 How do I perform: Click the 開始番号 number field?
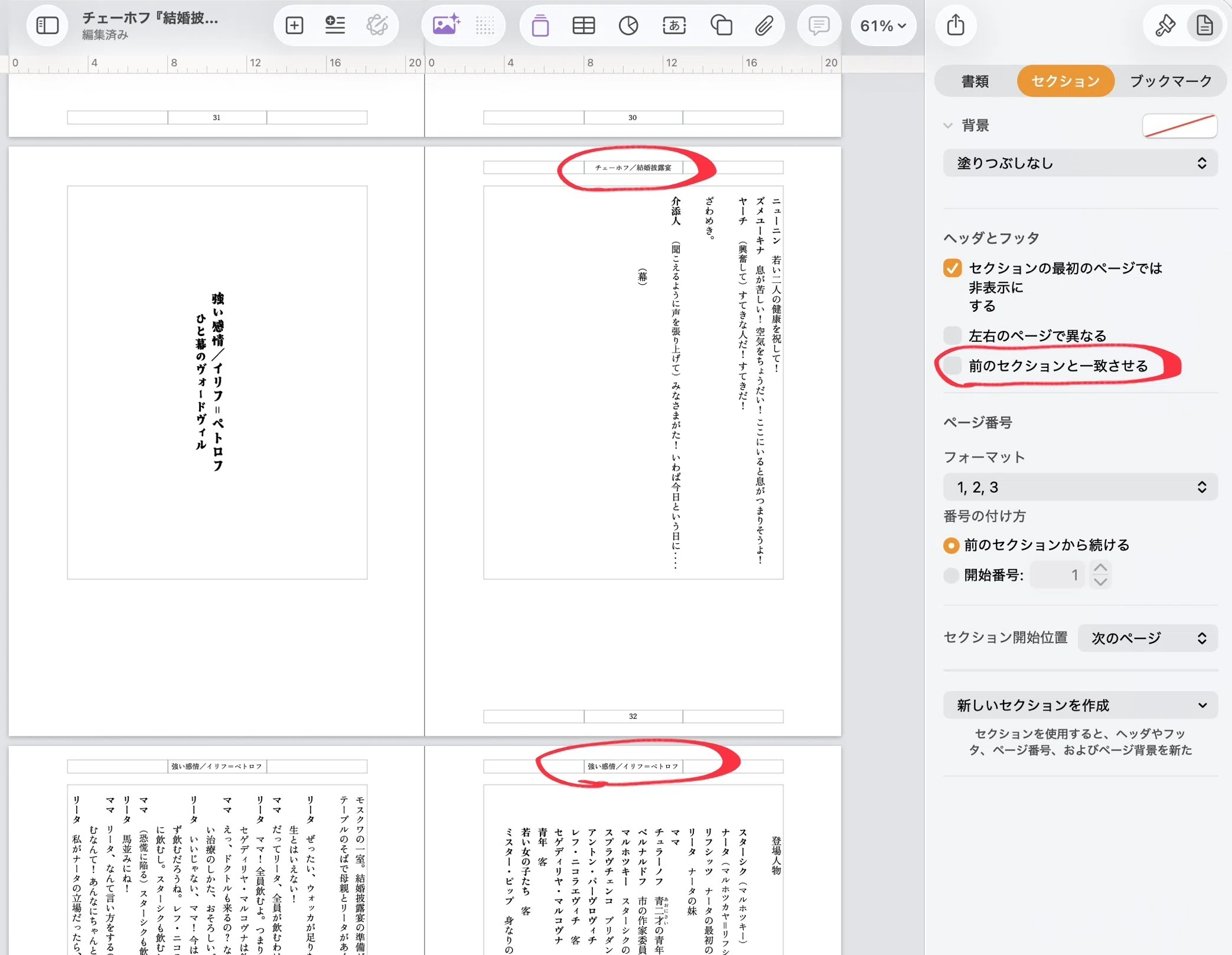1058,575
